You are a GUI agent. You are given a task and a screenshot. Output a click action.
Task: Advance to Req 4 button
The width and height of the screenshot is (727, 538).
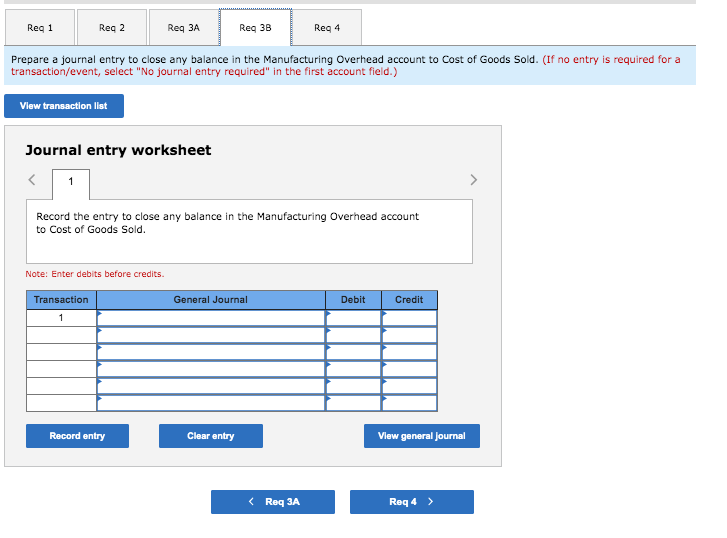click(x=412, y=502)
